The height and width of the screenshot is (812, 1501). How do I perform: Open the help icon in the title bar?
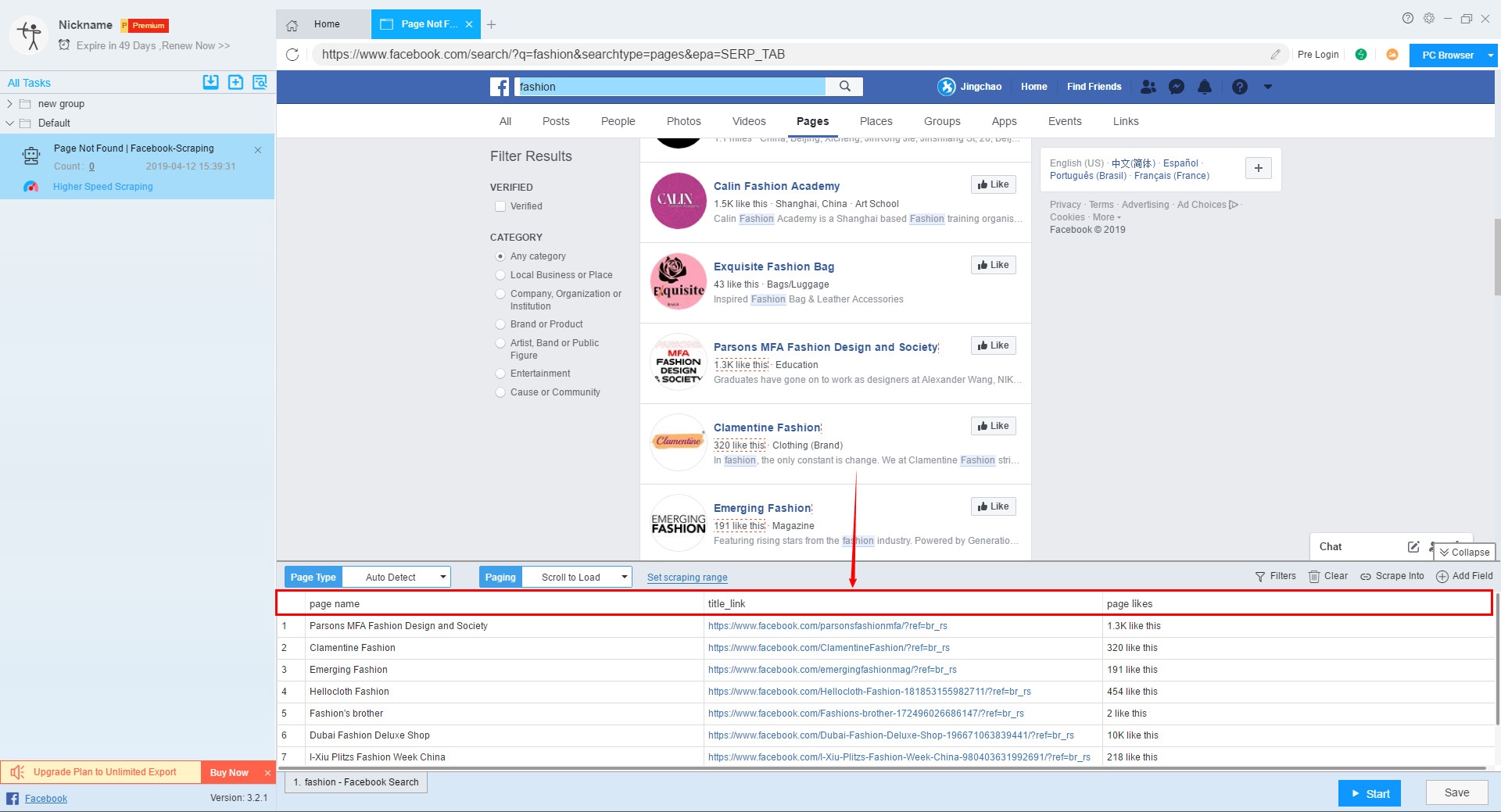point(1408,18)
